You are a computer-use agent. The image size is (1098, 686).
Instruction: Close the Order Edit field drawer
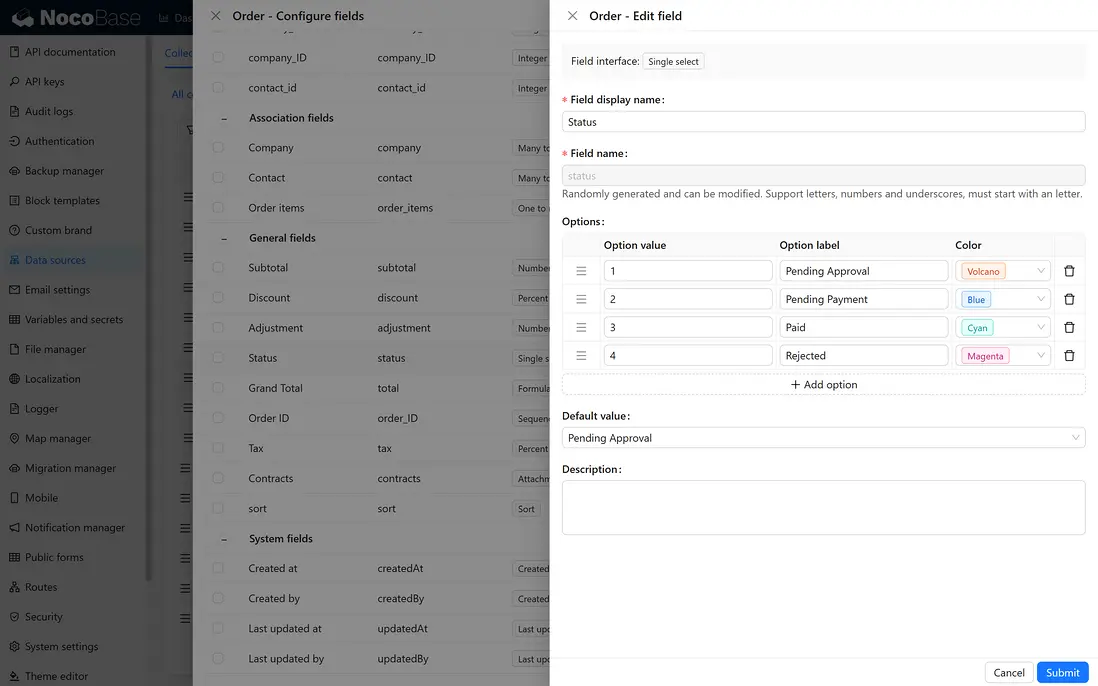click(572, 16)
